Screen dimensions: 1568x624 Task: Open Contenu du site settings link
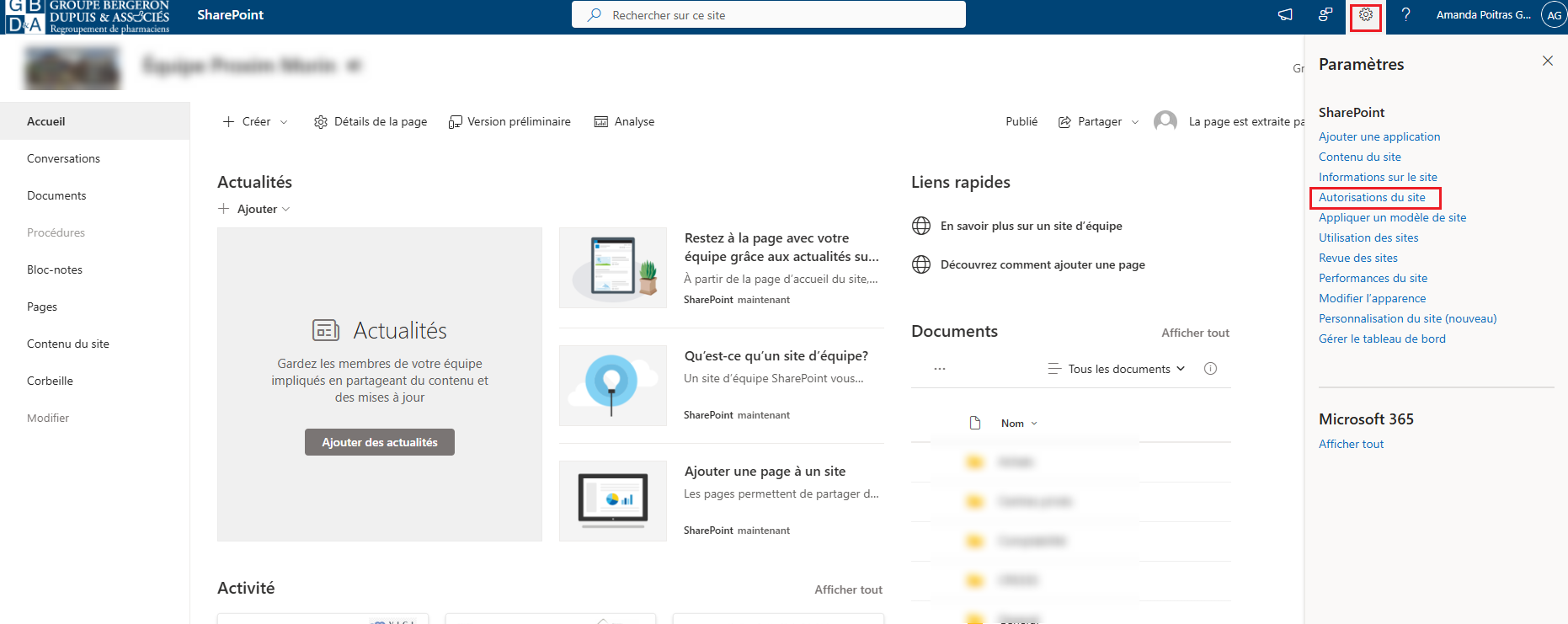[1360, 157]
